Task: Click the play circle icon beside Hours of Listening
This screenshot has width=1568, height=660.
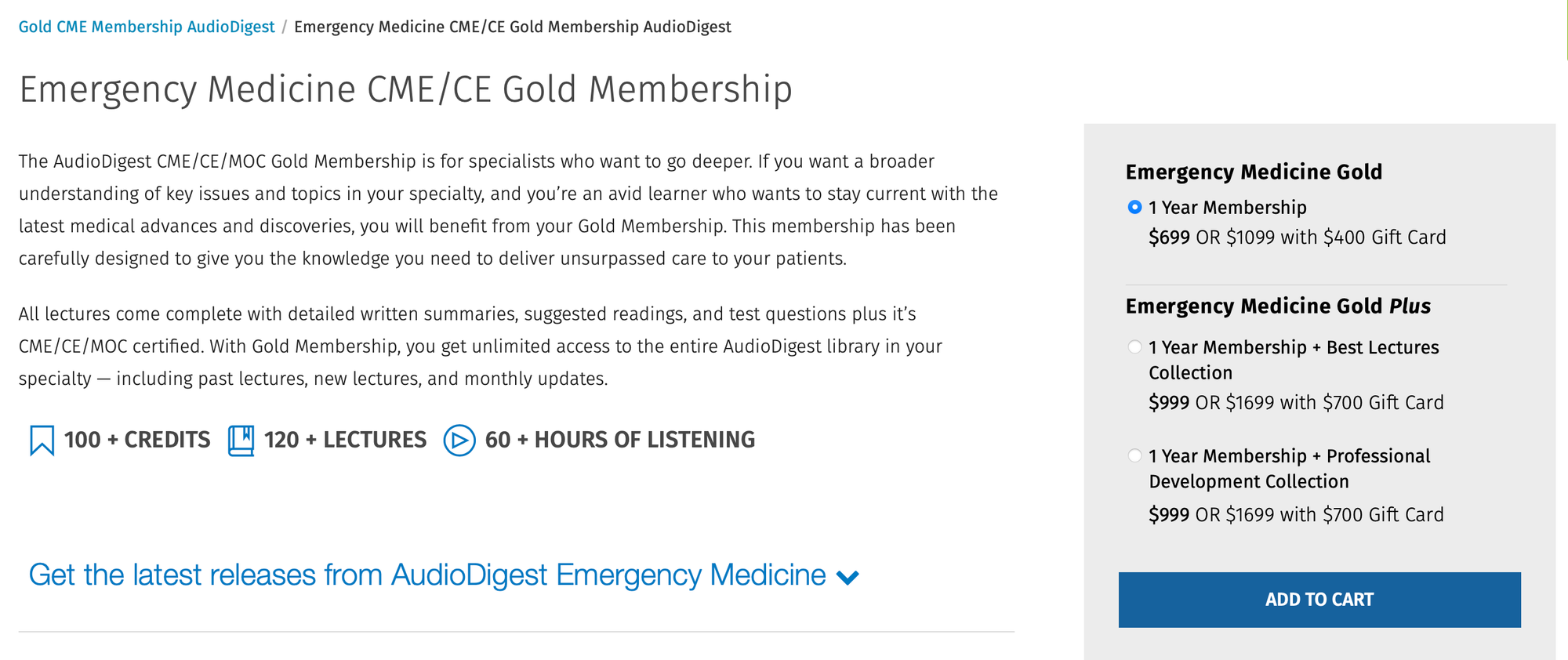Action: (459, 441)
